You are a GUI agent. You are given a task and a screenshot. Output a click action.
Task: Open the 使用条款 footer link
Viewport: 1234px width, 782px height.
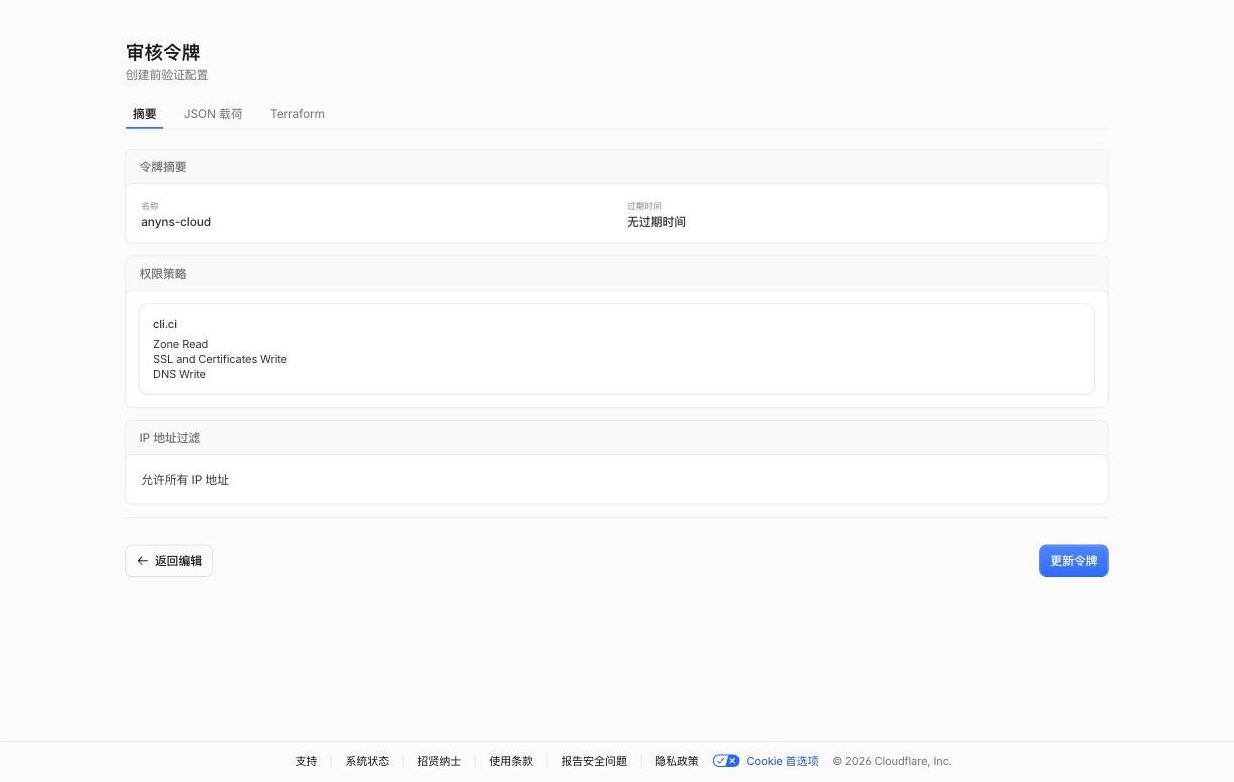click(511, 761)
